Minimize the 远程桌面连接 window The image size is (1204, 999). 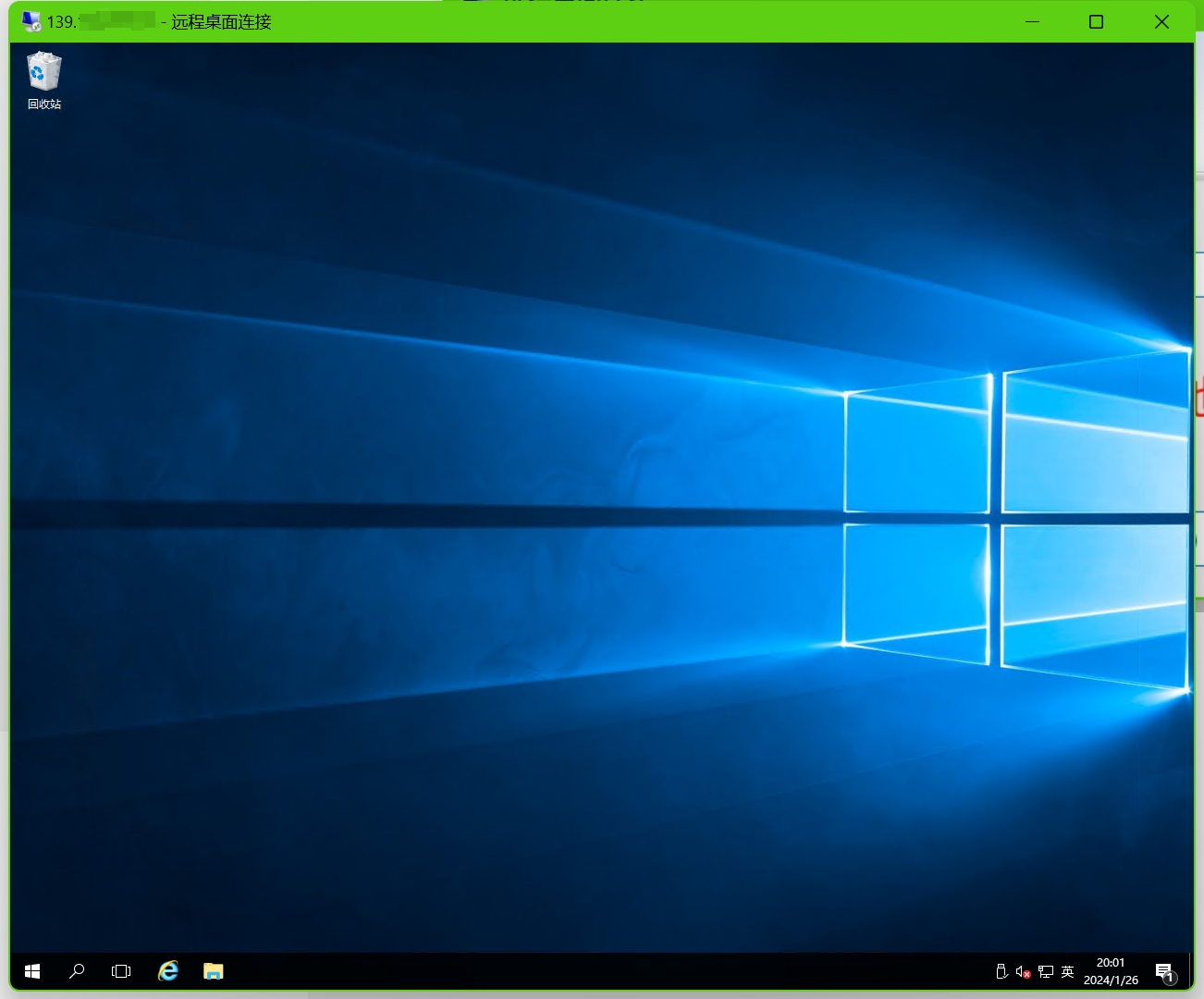click(1033, 21)
